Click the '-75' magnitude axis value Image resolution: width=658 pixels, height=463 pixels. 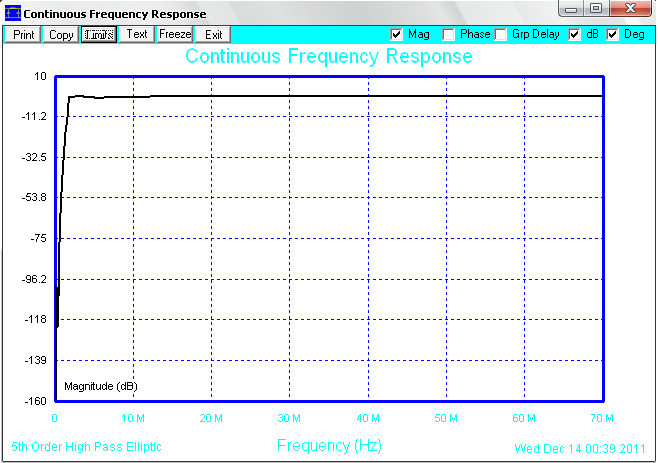[39, 238]
